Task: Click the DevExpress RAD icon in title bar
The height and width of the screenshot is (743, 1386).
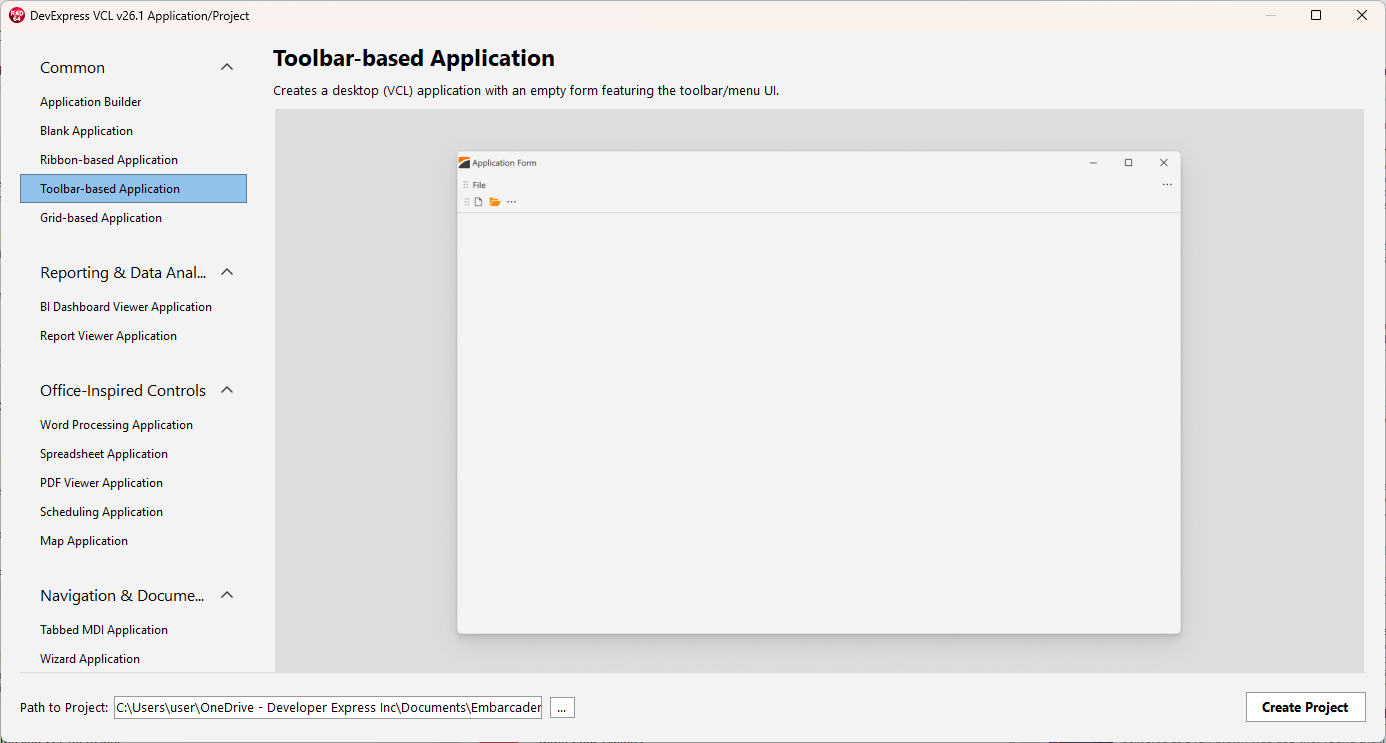Action: (17, 15)
